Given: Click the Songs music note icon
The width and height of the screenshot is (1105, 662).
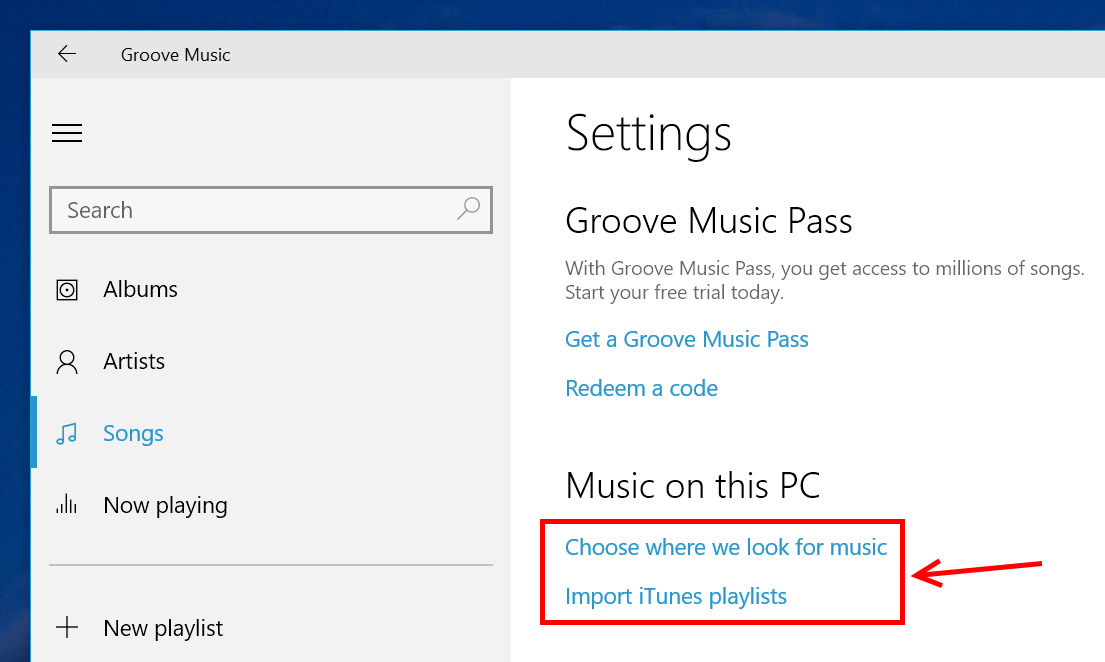Looking at the screenshot, I should [67, 434].
